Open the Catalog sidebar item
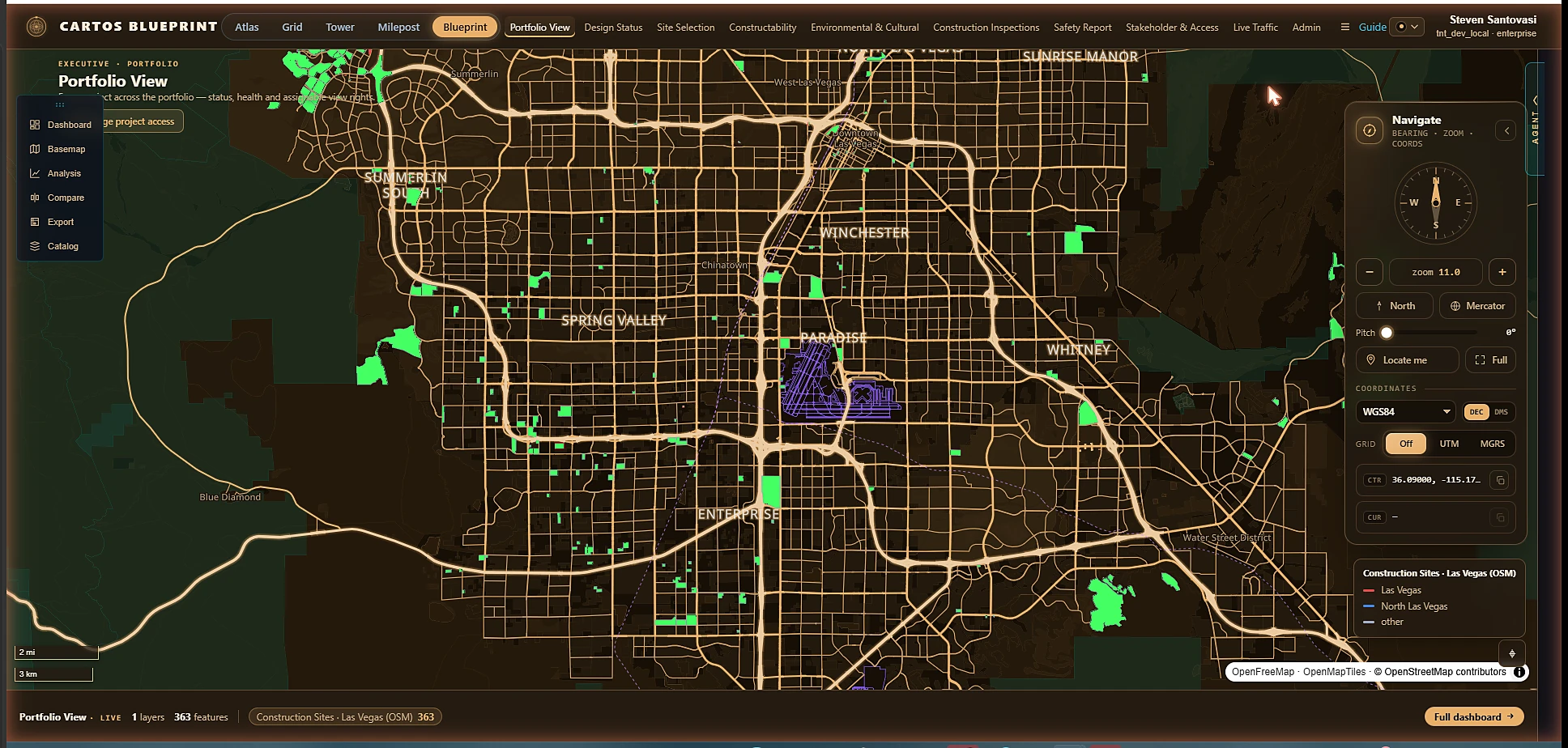The image size is (1568, 748). [61, 246]
